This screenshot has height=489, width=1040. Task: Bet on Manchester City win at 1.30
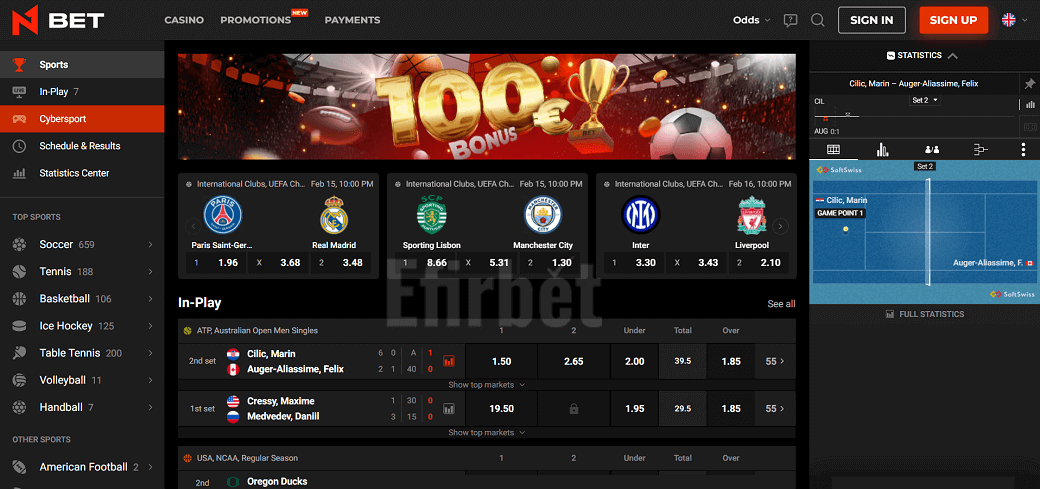tap(550, 263)
